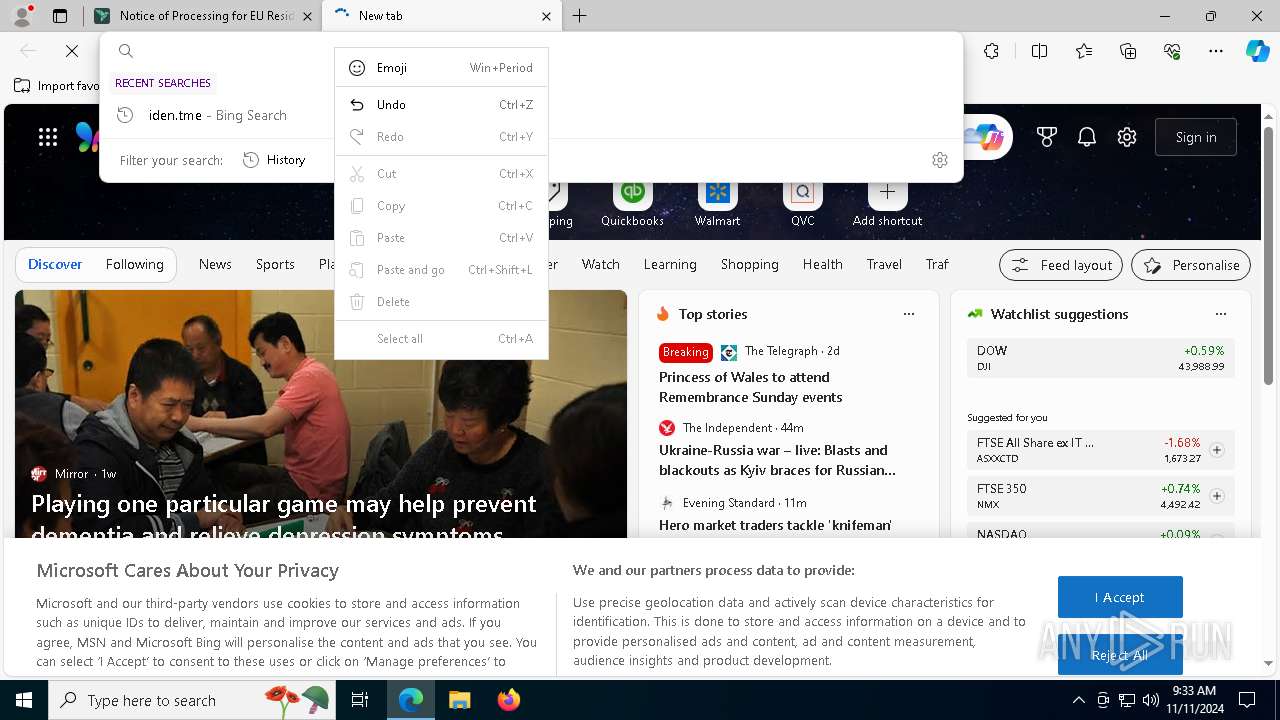Add FTSE 350 to watchlist
This screenshot has height=720, width=1280.
[x=1217, y=496]
